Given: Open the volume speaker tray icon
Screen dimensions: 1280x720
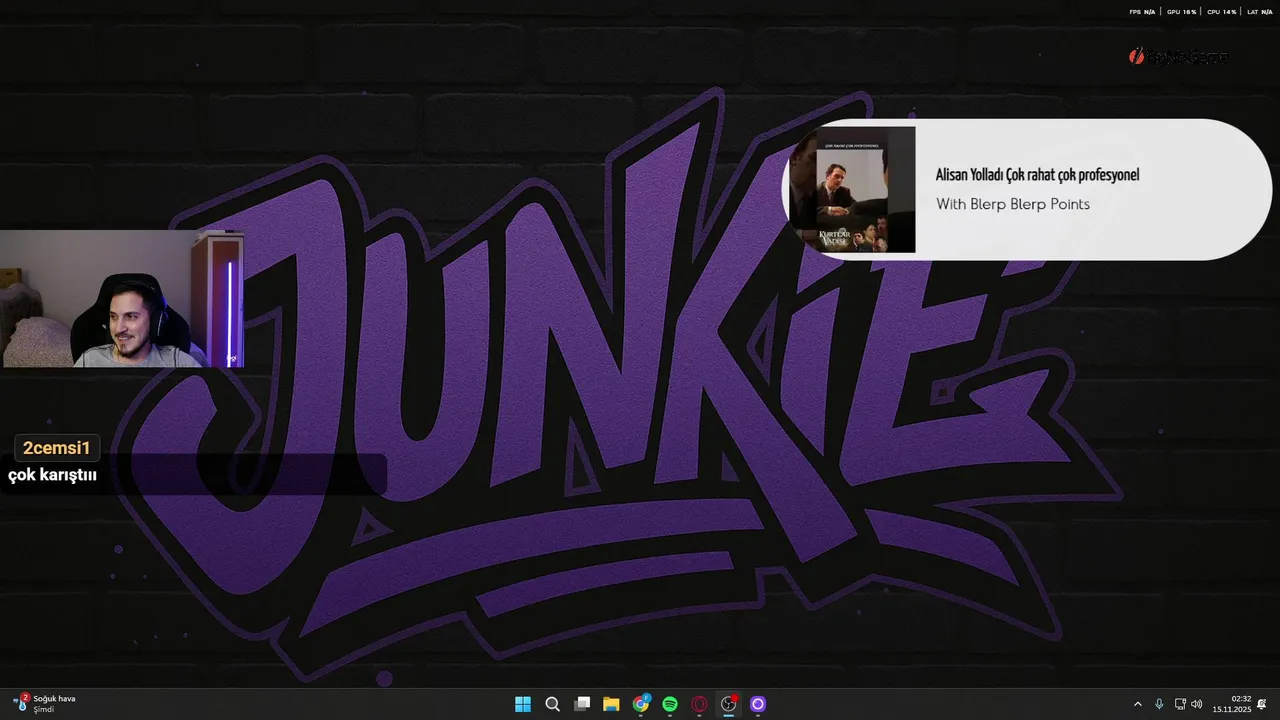Looking at the screenshot, I should point(1197,704).
